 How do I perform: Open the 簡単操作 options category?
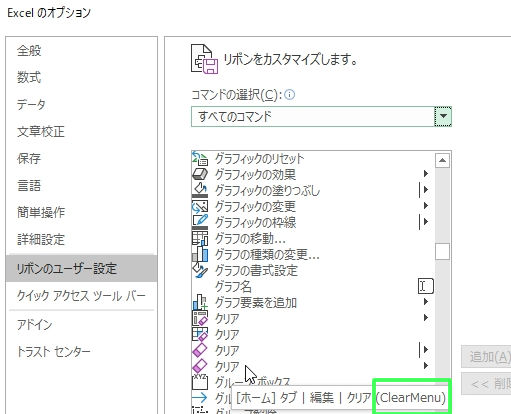tap(81, 212)
